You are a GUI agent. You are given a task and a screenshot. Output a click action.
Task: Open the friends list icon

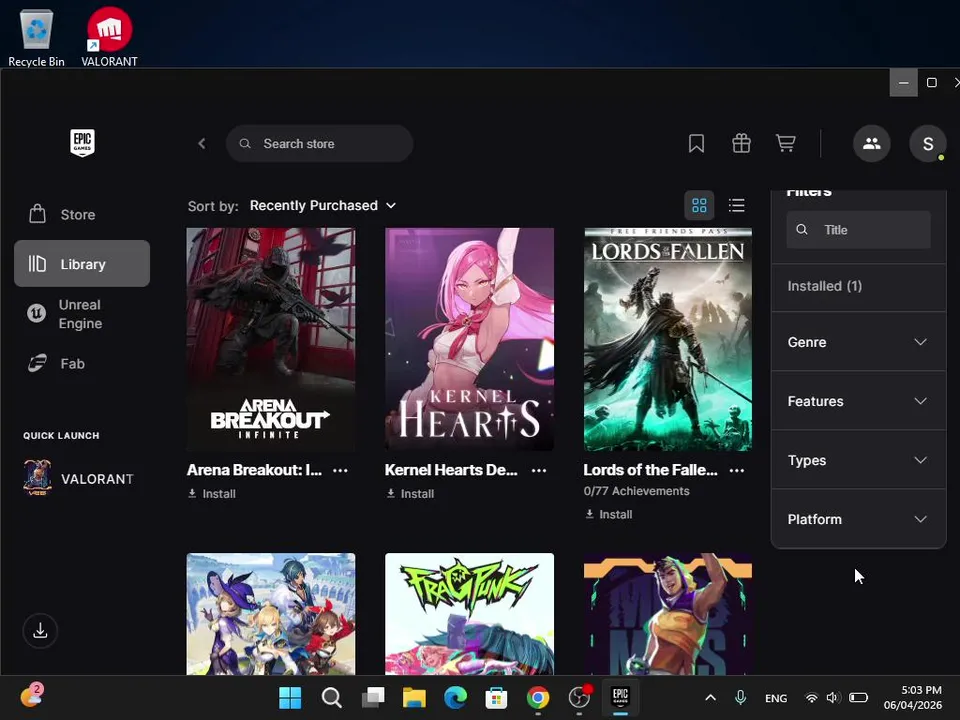871,143
